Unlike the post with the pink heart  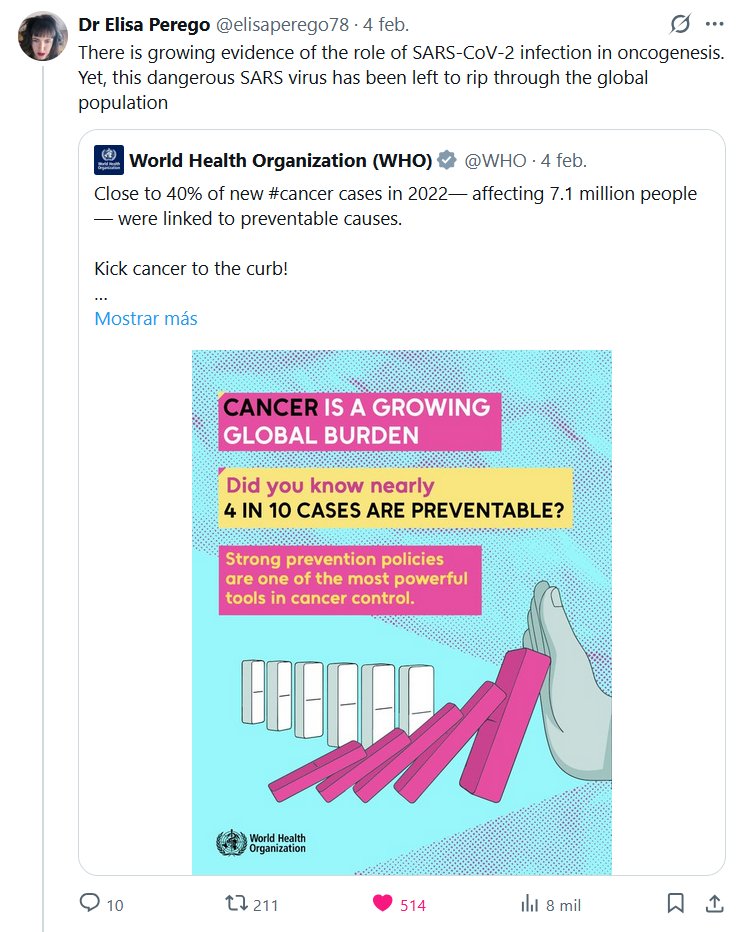[x=382, y=904]
